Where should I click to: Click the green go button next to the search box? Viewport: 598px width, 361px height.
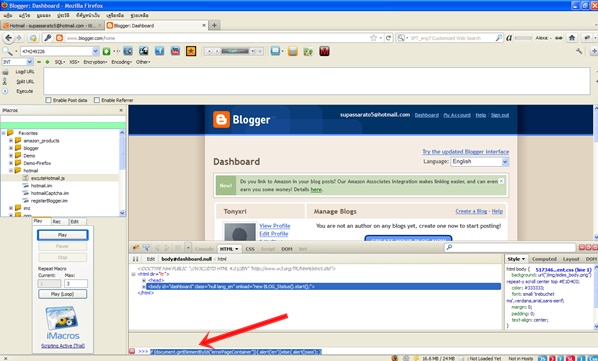[106, 51]
